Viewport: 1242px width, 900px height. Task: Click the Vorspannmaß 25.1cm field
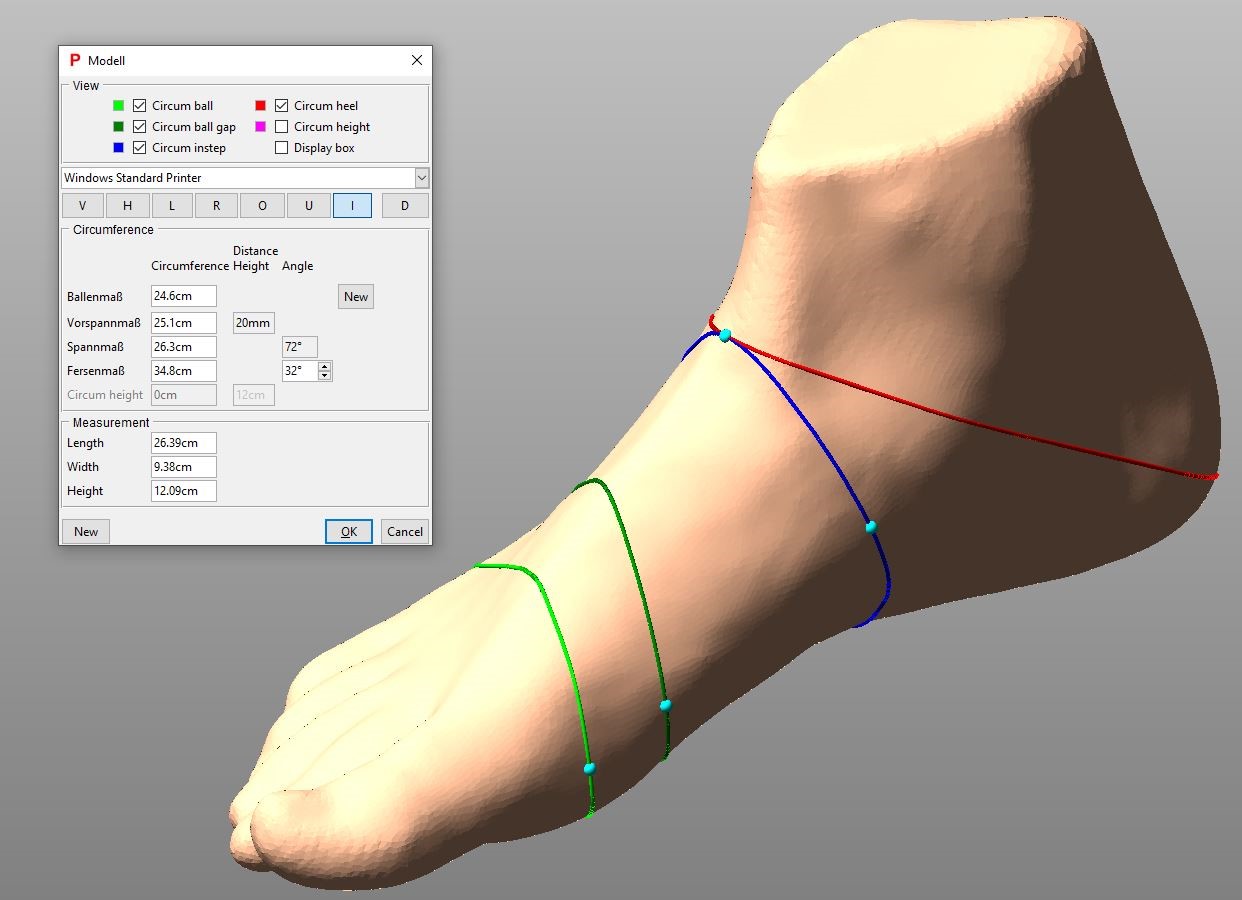184,323
